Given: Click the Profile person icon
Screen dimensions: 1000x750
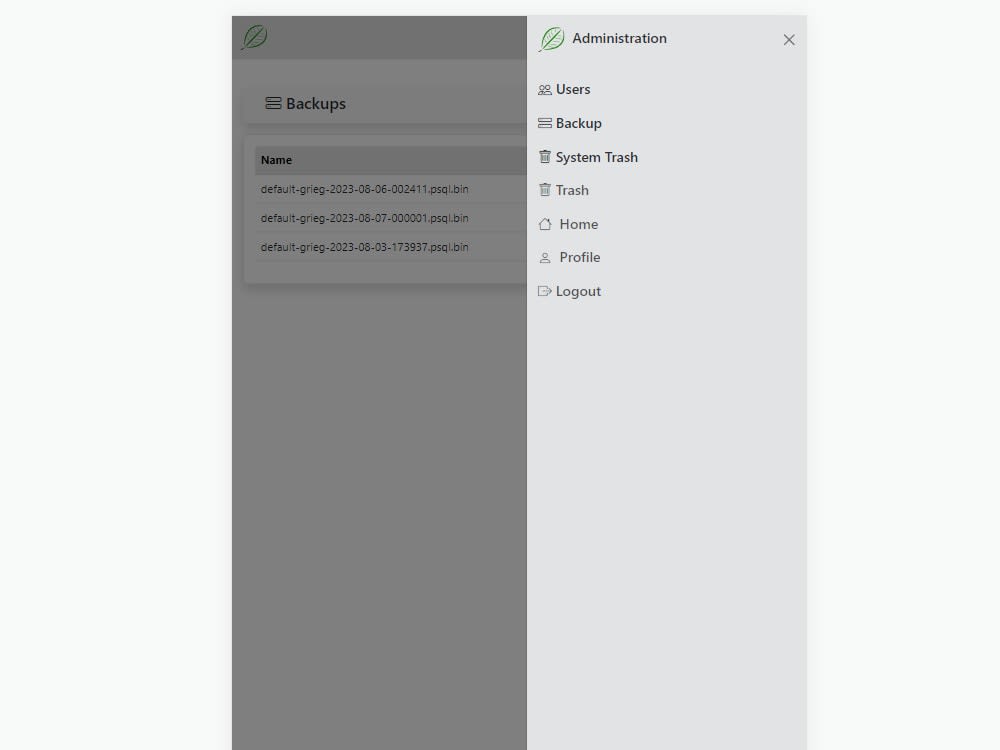Looking at the screenshot, I should point(545,258).
